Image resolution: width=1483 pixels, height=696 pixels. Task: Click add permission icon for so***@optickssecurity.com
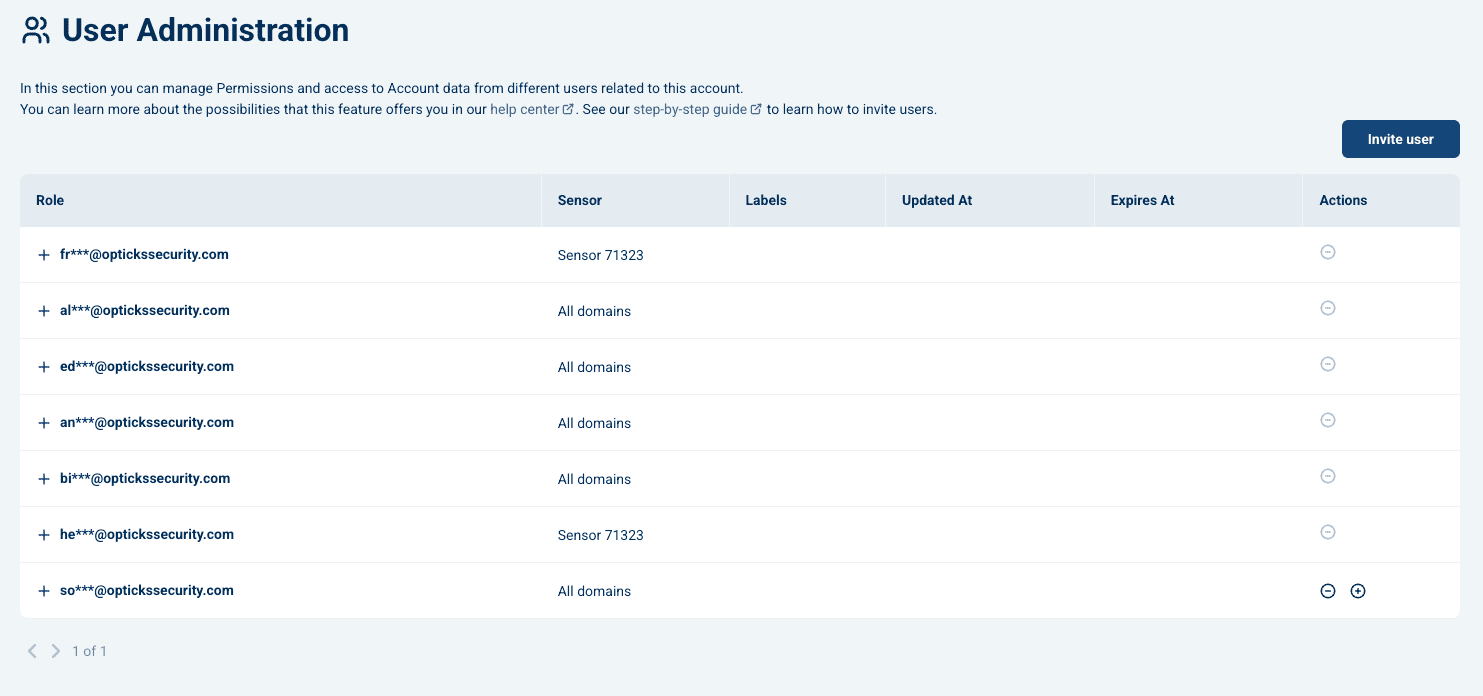[x=1358, y=591]
